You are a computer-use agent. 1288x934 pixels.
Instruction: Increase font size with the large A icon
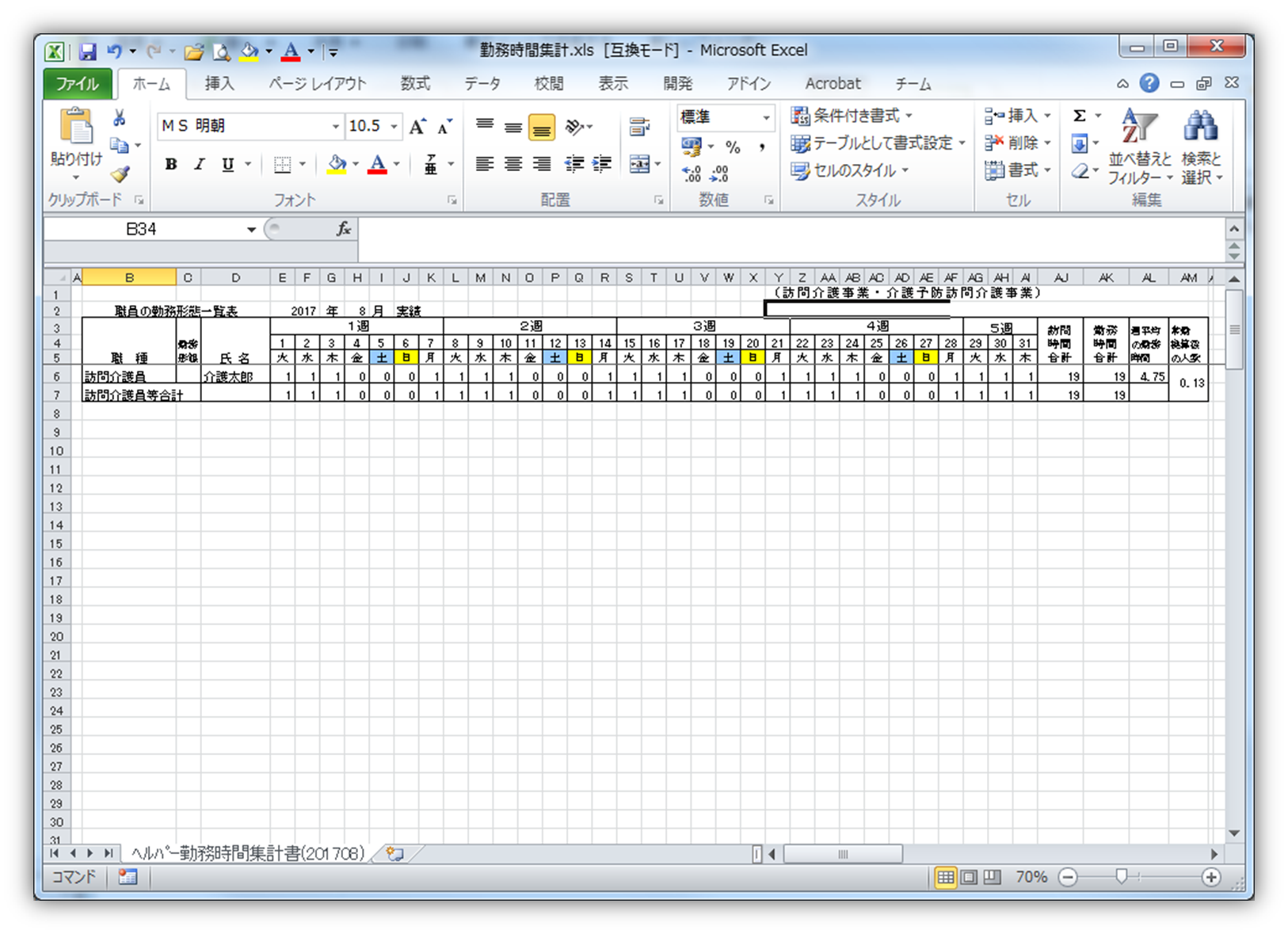click(x=417, y=126)
